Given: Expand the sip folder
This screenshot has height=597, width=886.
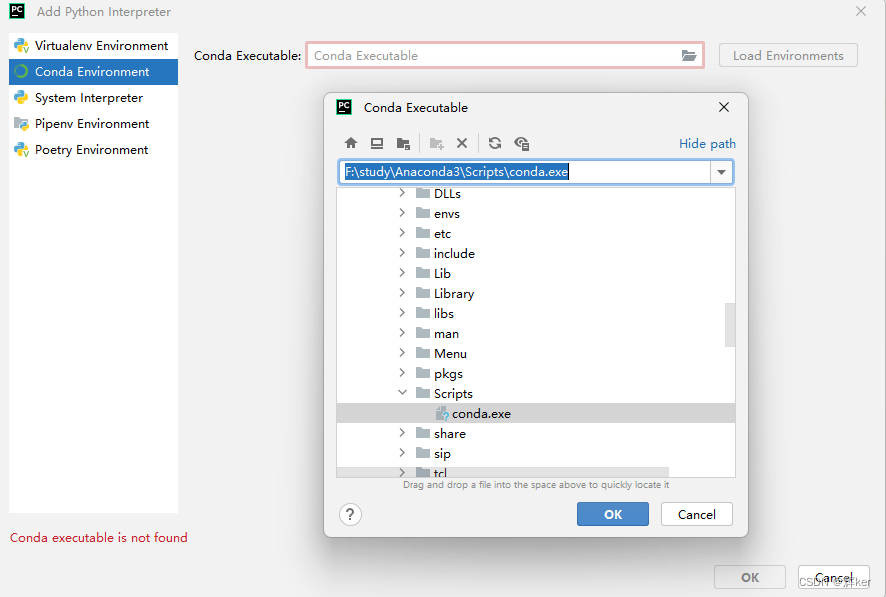Looking at the screenshot, I should [402, 453].
